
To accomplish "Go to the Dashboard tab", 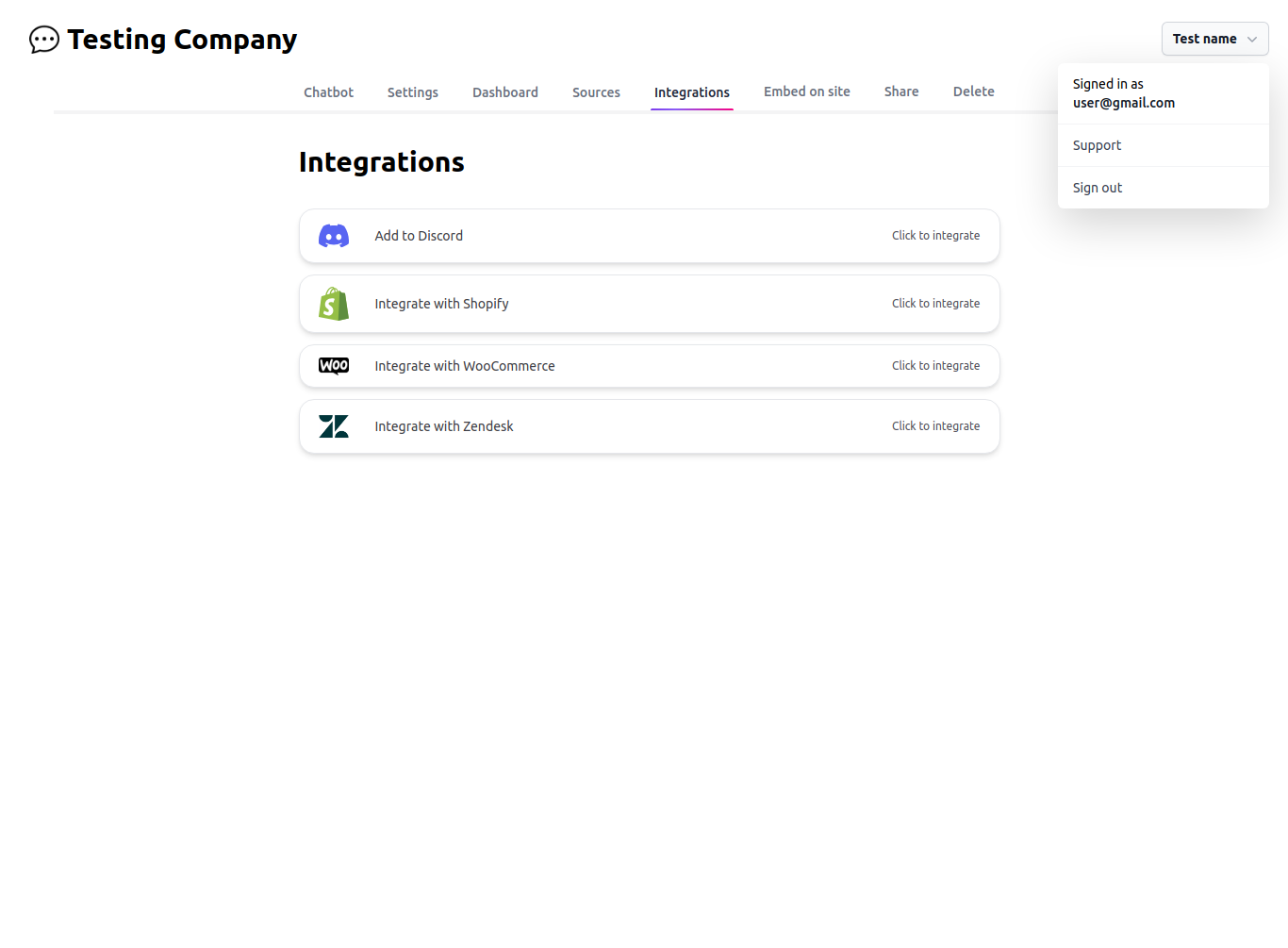I will click(x=505, y=92).
